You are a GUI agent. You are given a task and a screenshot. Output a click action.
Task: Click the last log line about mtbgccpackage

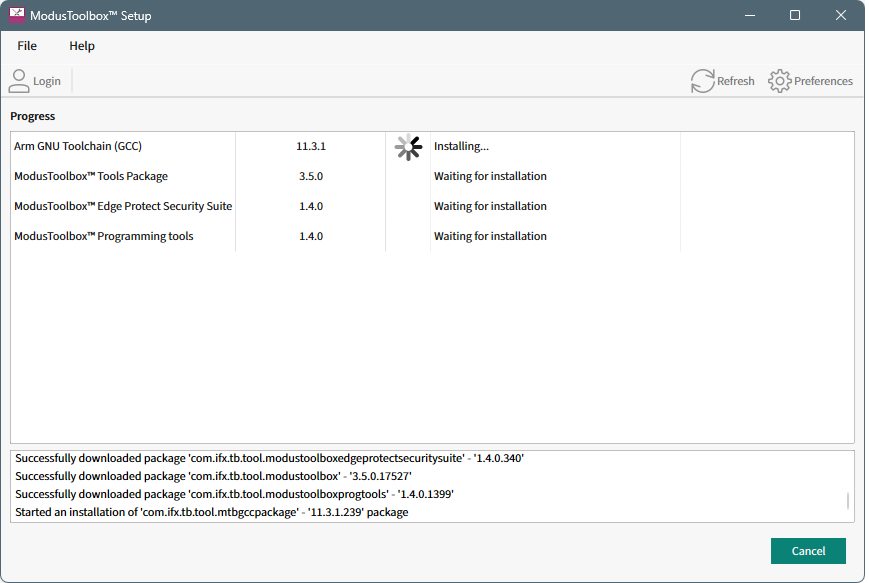point(212,512)
